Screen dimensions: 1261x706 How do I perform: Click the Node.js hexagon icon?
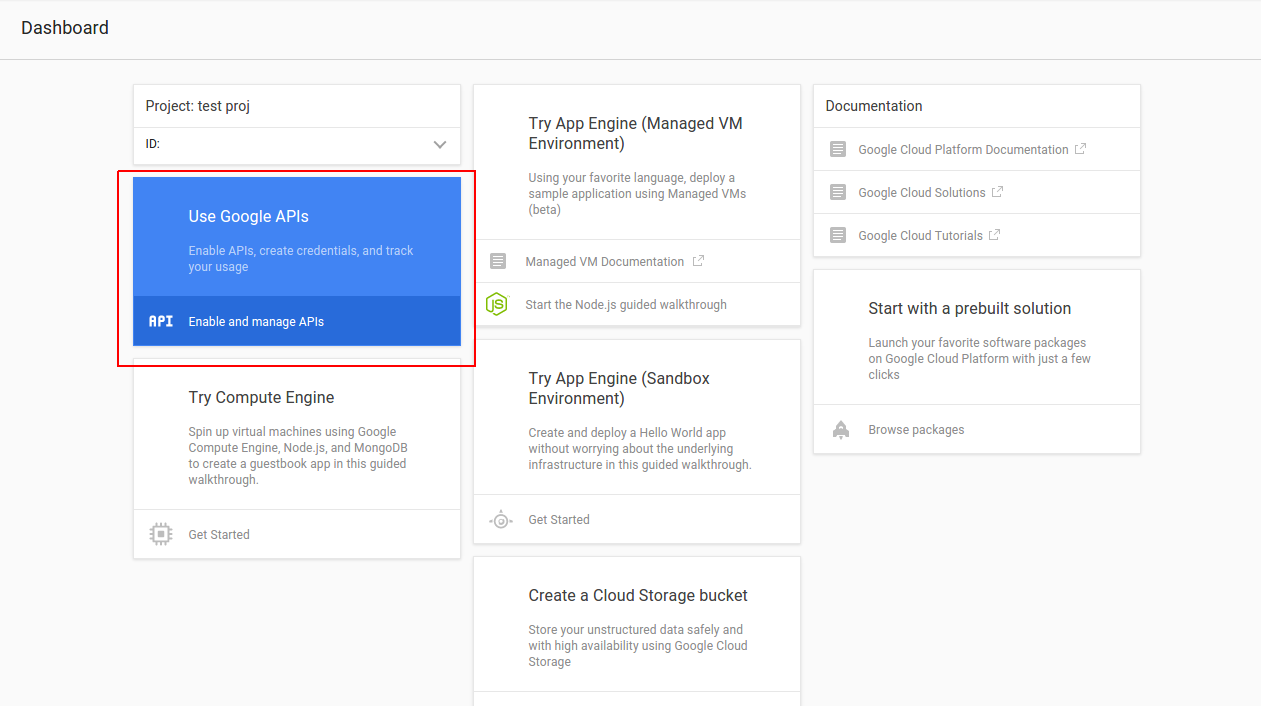[x=497, y=304]
